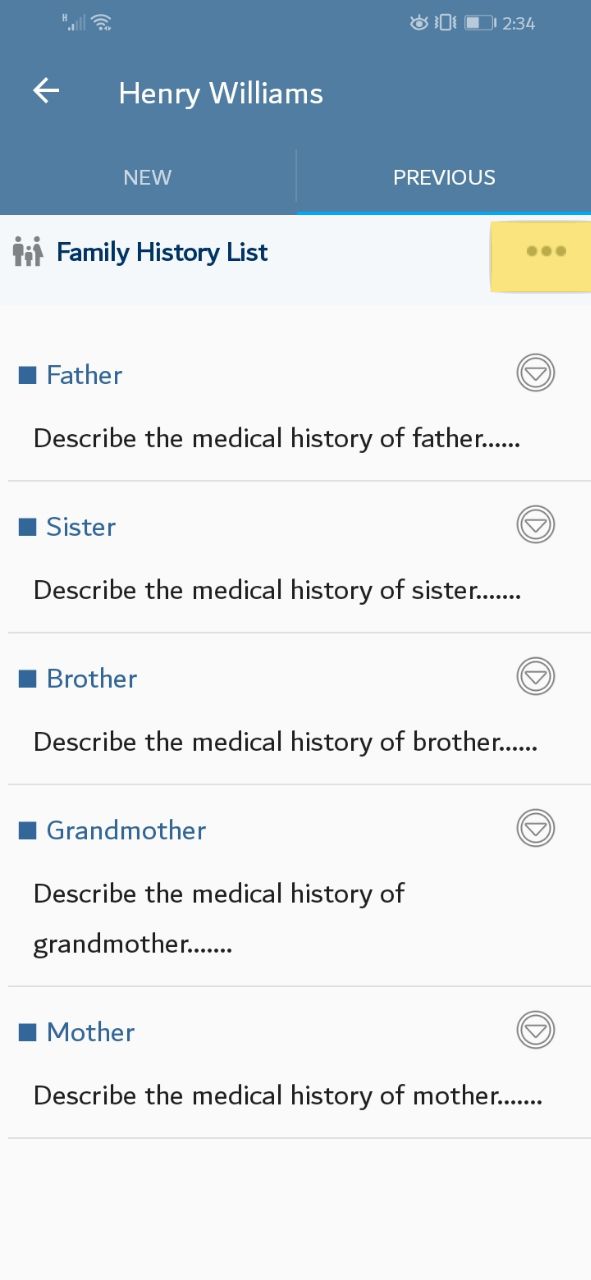This screenshot has height=1280, width=591.
Task: Select the PREVIOUS tab
Action: (444, 177)
